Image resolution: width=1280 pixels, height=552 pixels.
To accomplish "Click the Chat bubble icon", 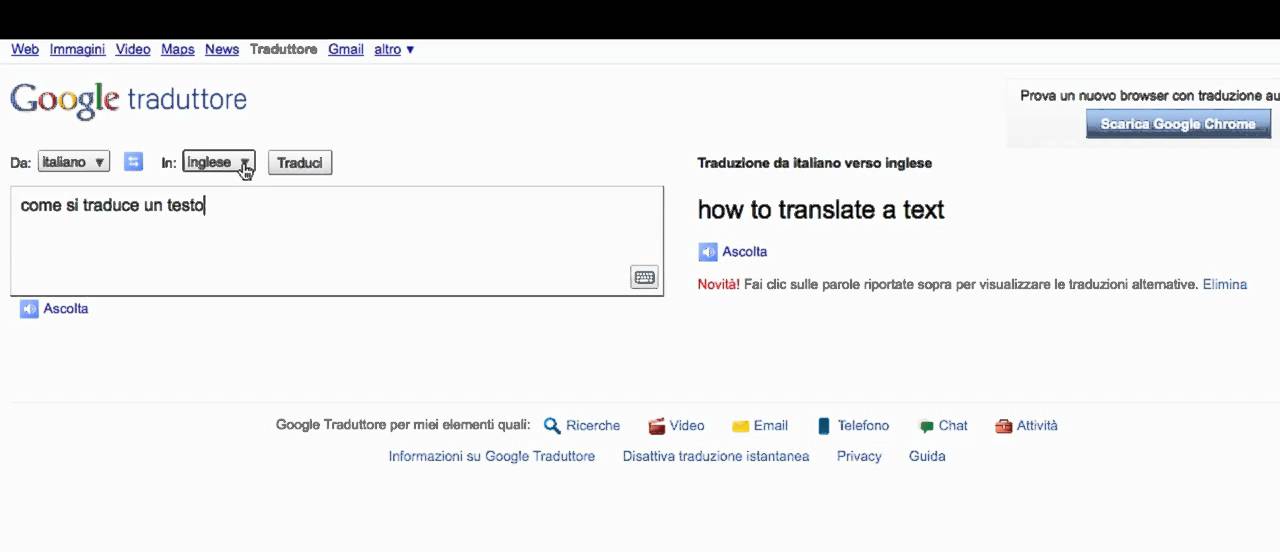I will tap(926, 426).
